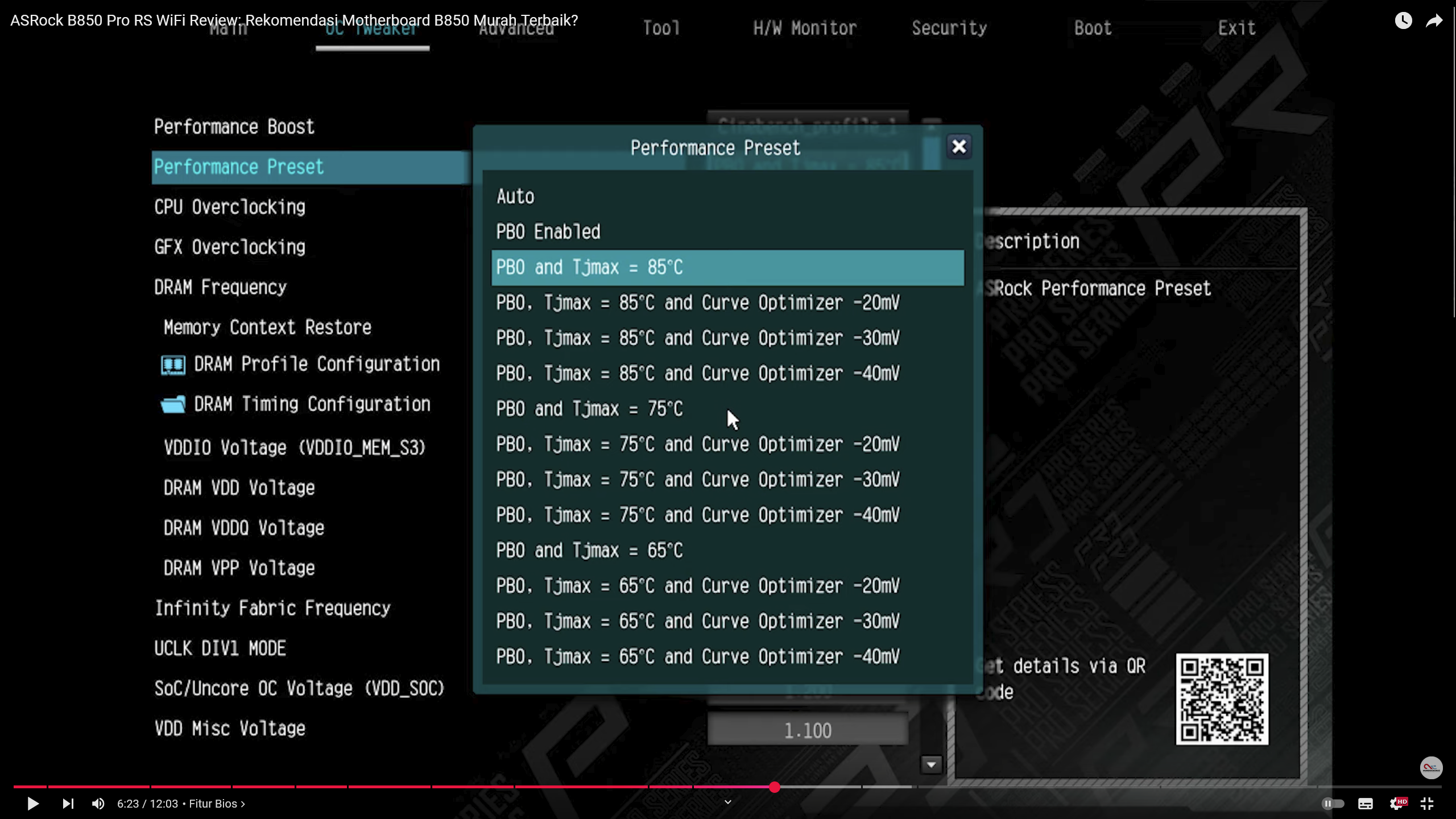Toggle subtitles/closed captions
The image size is (1456, 819).
tap(1365, 804)
